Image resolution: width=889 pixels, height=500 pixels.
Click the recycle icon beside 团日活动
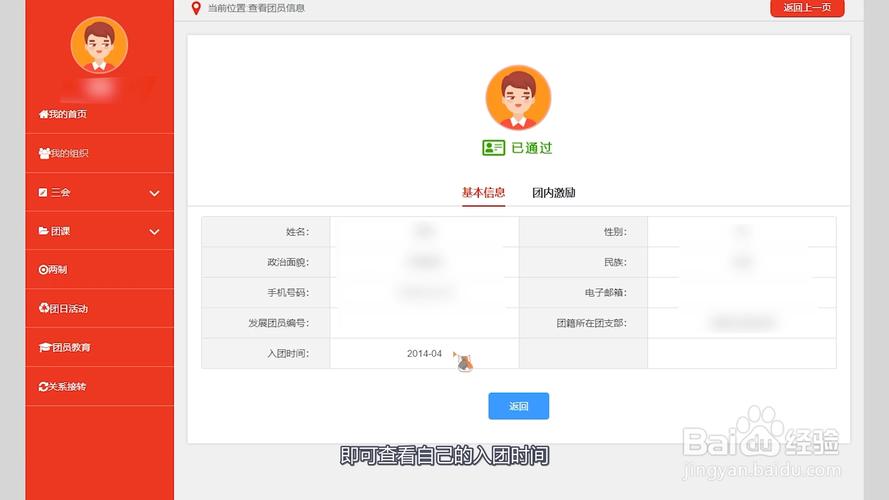pyautogui.click(x=44, y=308)
